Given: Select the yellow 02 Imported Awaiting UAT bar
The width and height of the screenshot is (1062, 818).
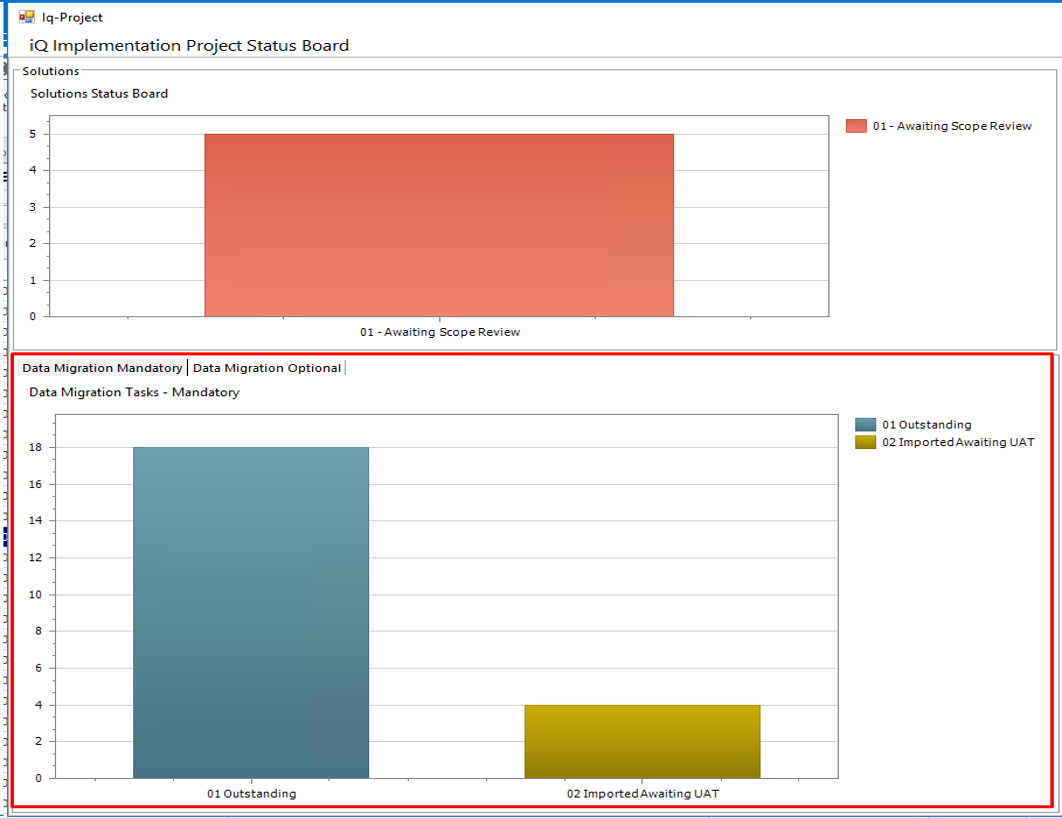Looking at the screenshot, I should click(641, 740).
